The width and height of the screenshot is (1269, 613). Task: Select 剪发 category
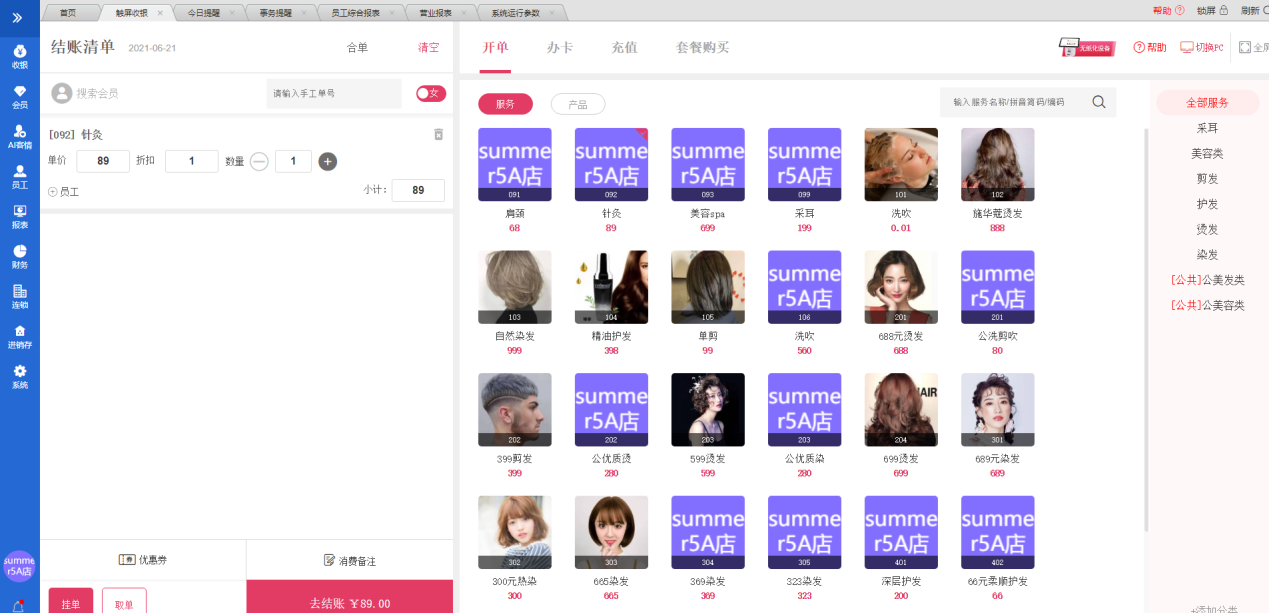pos(1208,179)
